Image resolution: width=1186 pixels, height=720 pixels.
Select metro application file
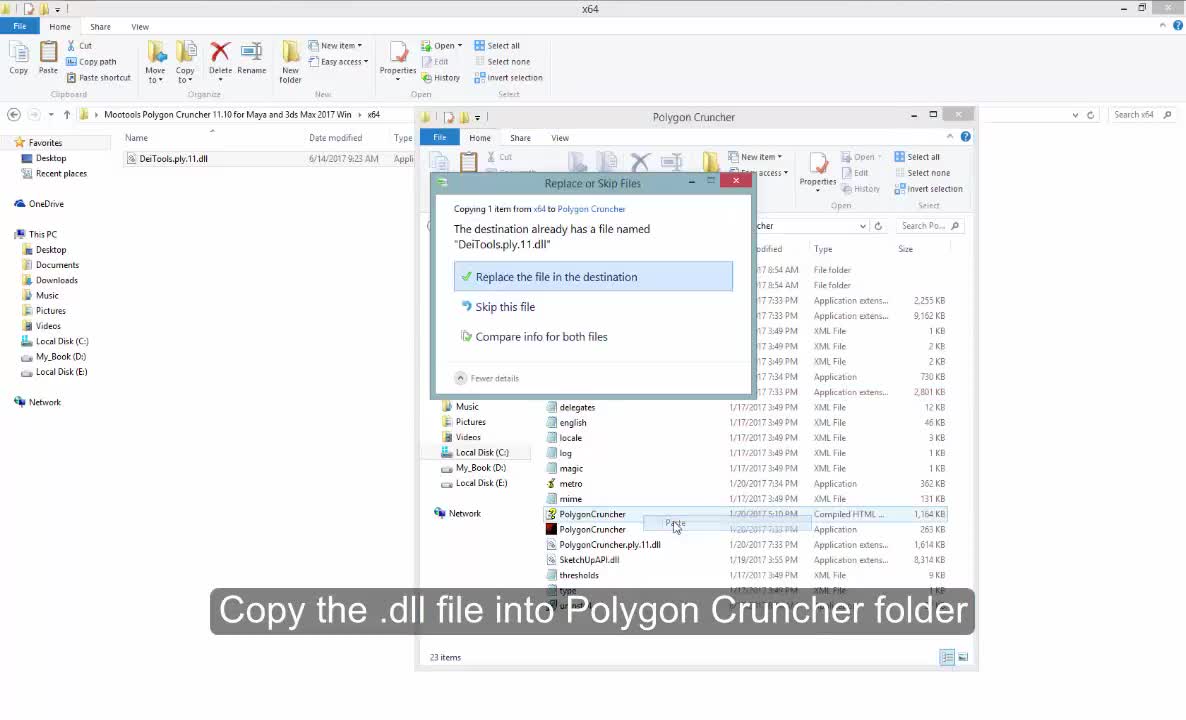(570, 484)
